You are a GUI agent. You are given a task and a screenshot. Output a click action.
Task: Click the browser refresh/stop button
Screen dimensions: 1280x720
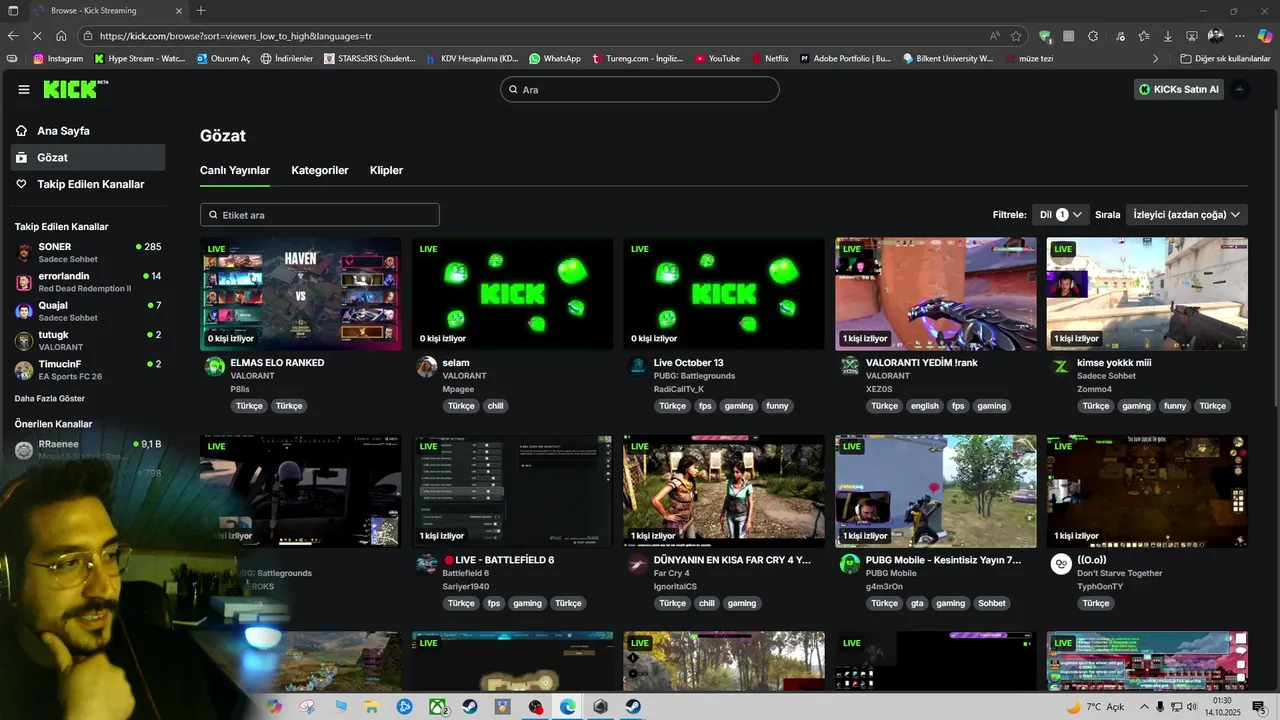[x=37, y=36]
